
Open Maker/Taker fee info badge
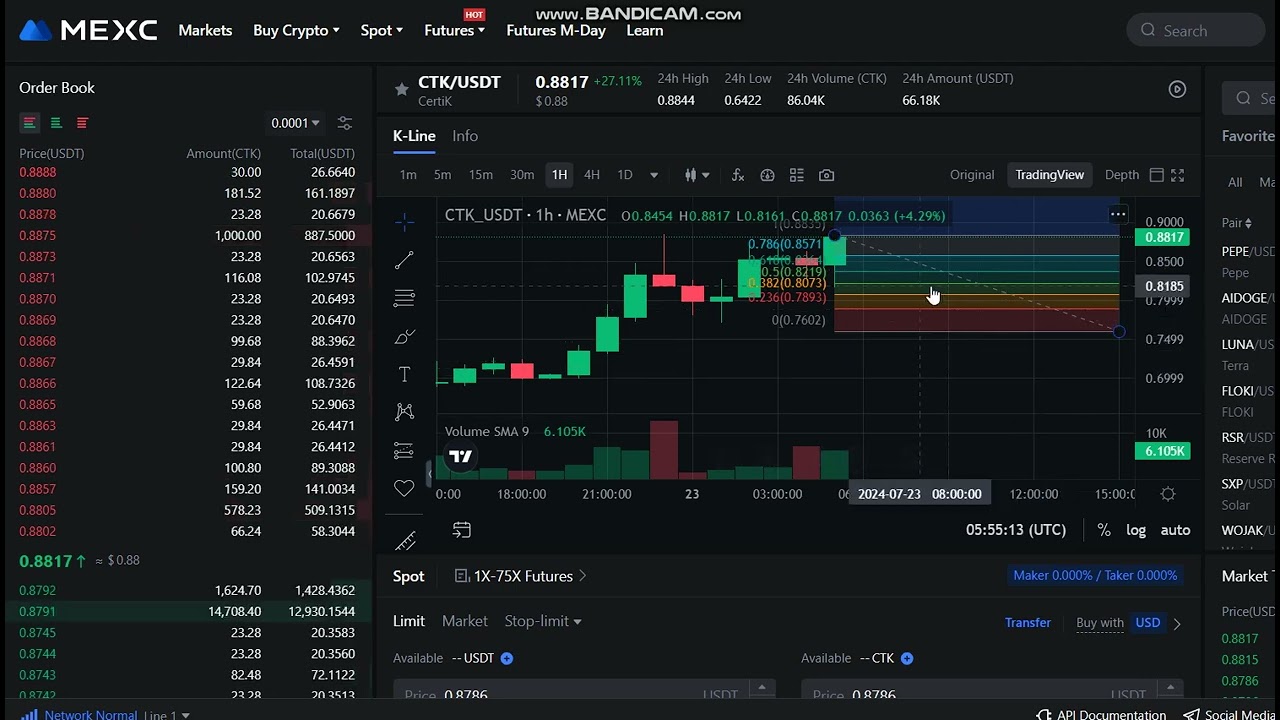point(1095,575)
